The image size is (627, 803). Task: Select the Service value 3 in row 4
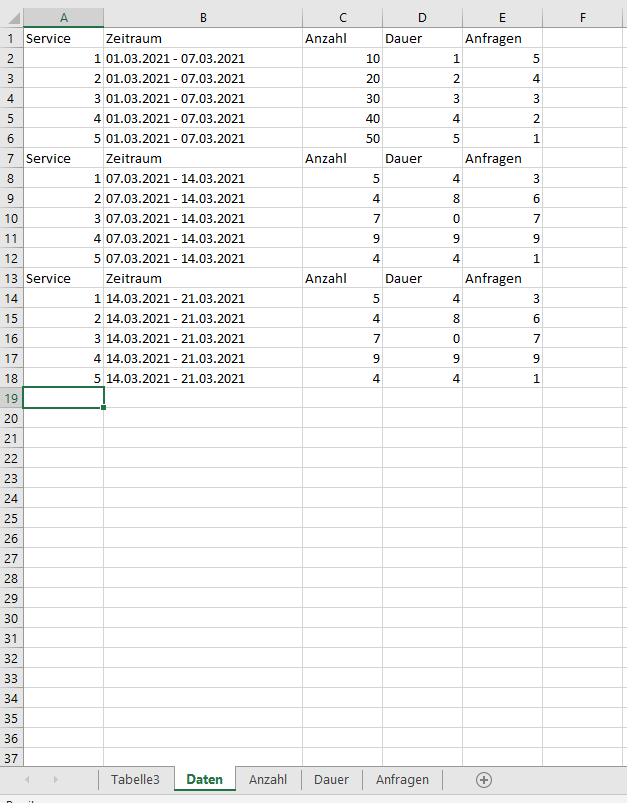pos(64,98)
